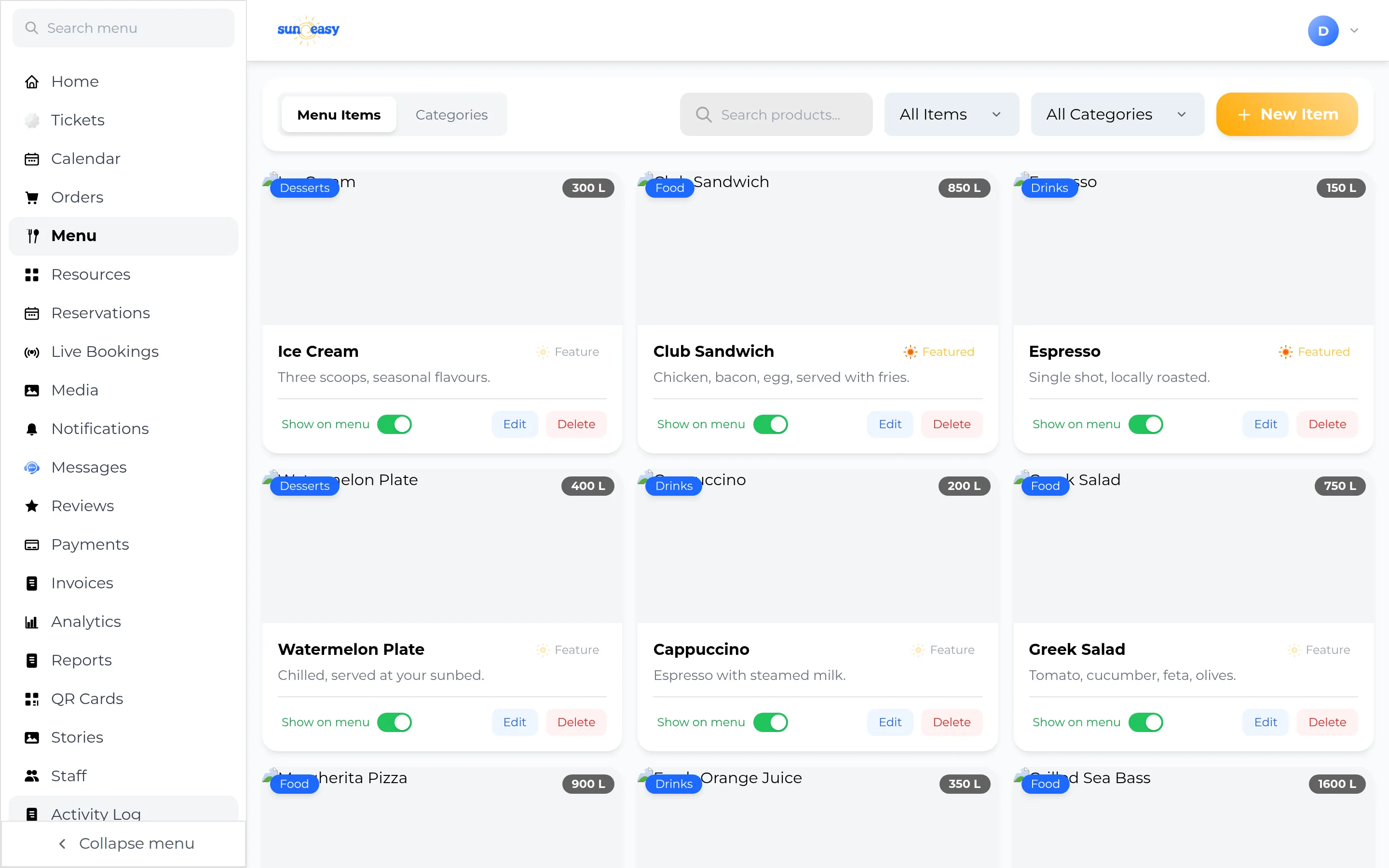This screenshot has width=1389, height=868.
Task: Click the Resources grid icon
Action: pos(32,274)
